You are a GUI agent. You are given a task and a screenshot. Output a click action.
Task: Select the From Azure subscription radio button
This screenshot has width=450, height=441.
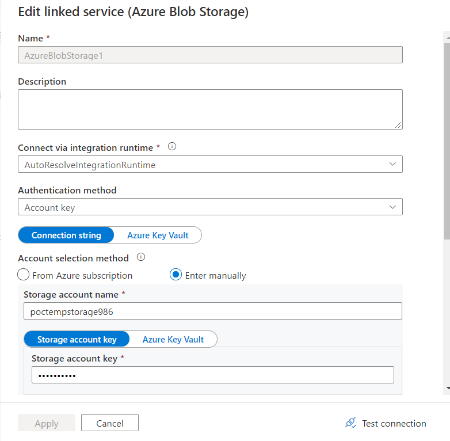coord(23,275)
